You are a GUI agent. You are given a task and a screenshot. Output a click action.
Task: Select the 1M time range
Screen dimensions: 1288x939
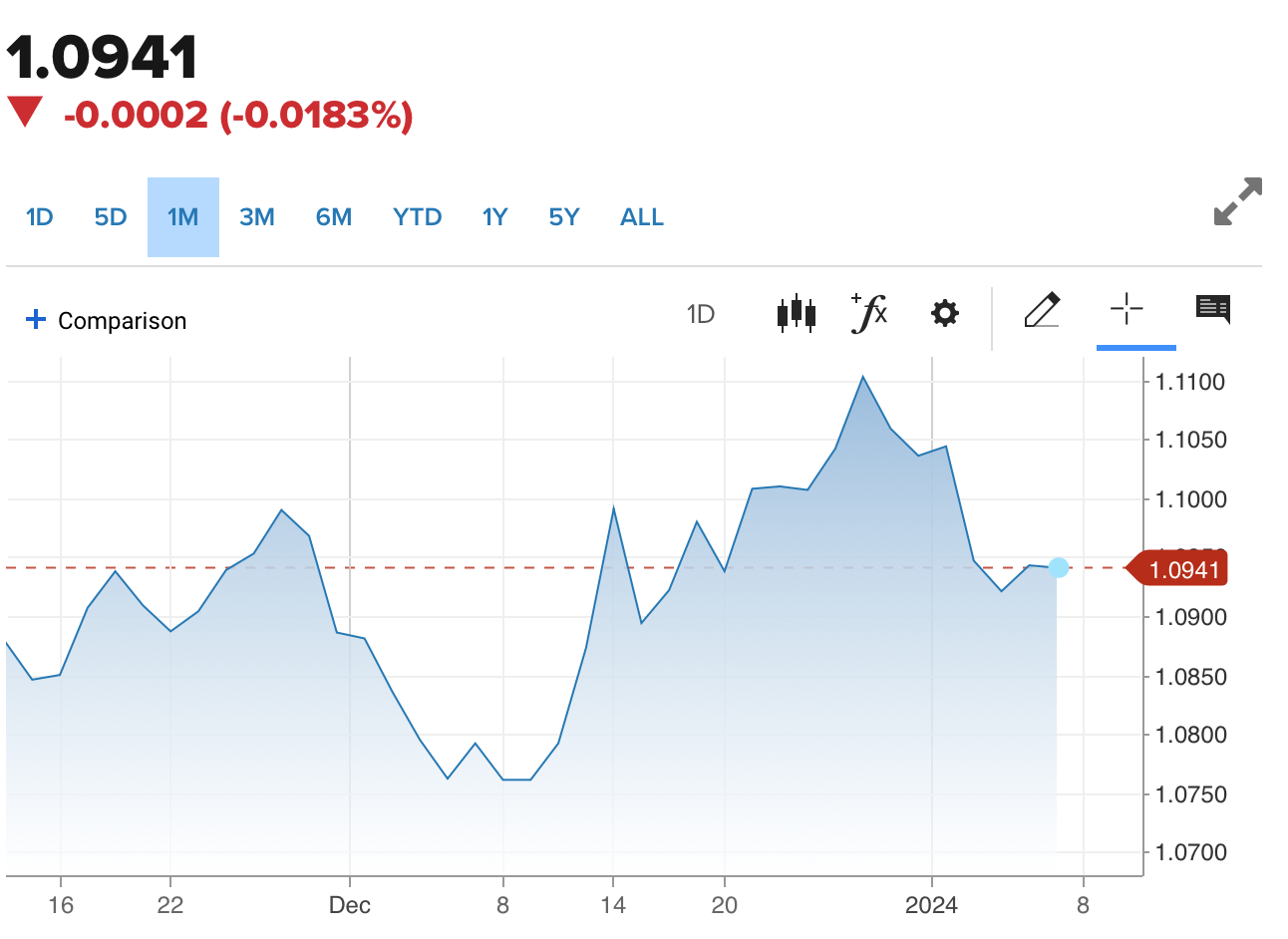[x=183, y=217]
